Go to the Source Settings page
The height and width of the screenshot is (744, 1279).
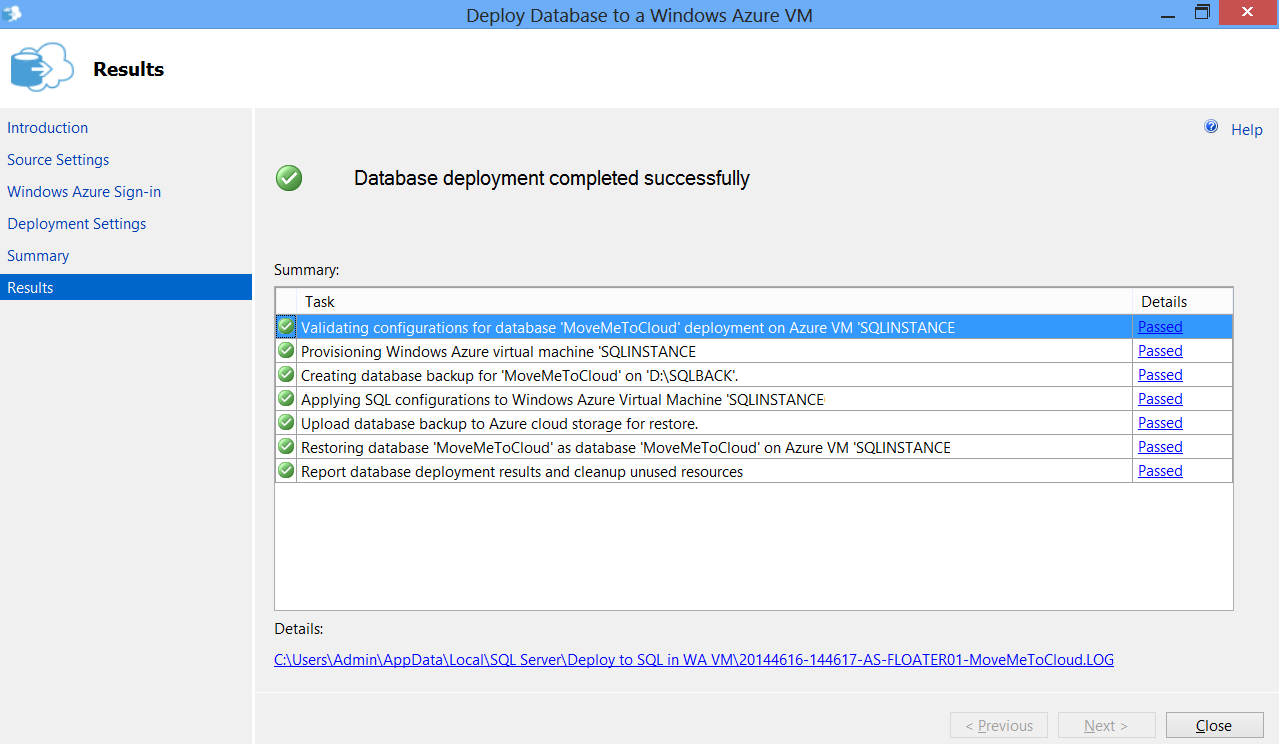(x=58, y=160)
